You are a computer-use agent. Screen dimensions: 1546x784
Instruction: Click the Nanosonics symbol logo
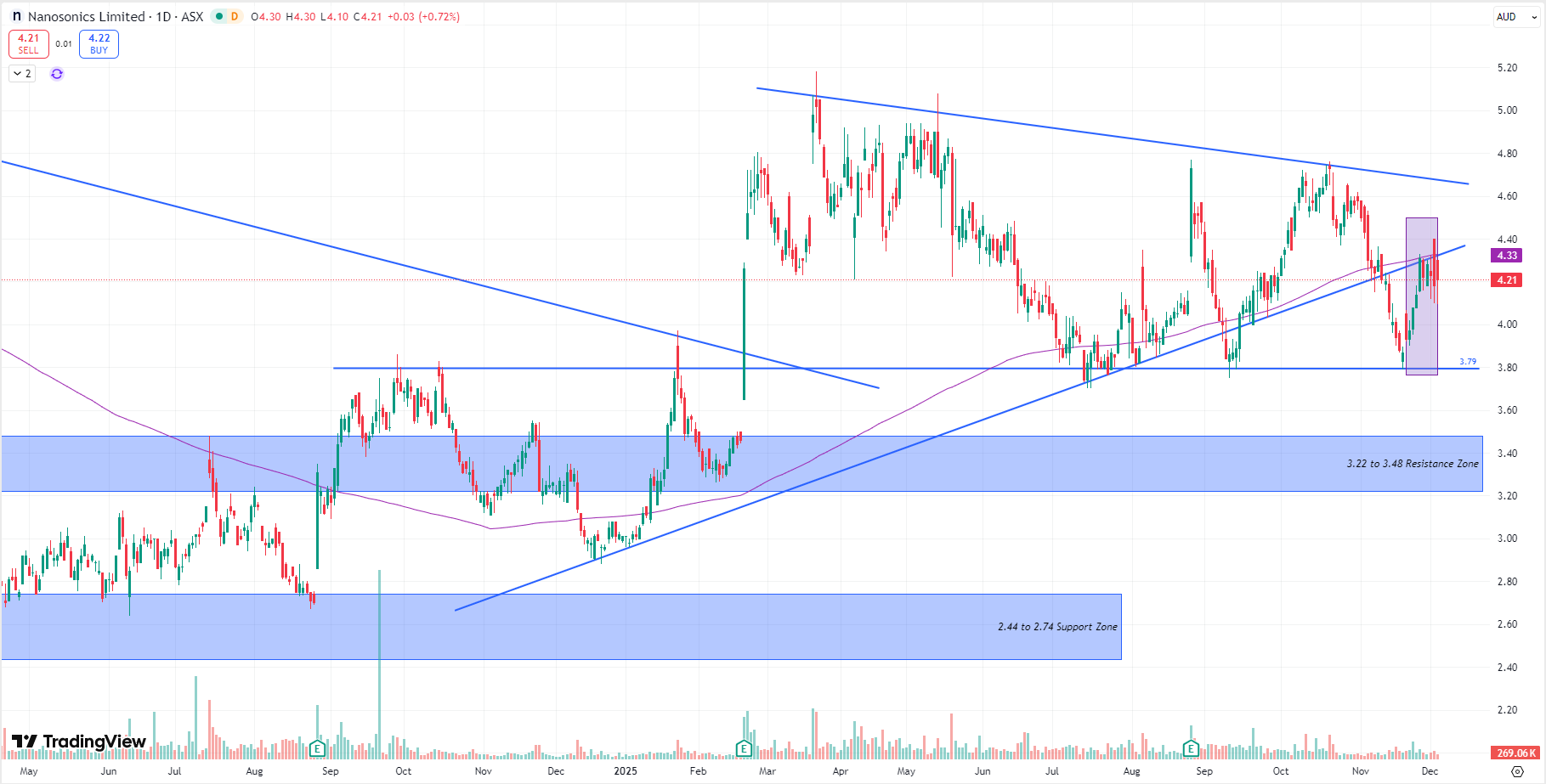click(x=16, y=16)
